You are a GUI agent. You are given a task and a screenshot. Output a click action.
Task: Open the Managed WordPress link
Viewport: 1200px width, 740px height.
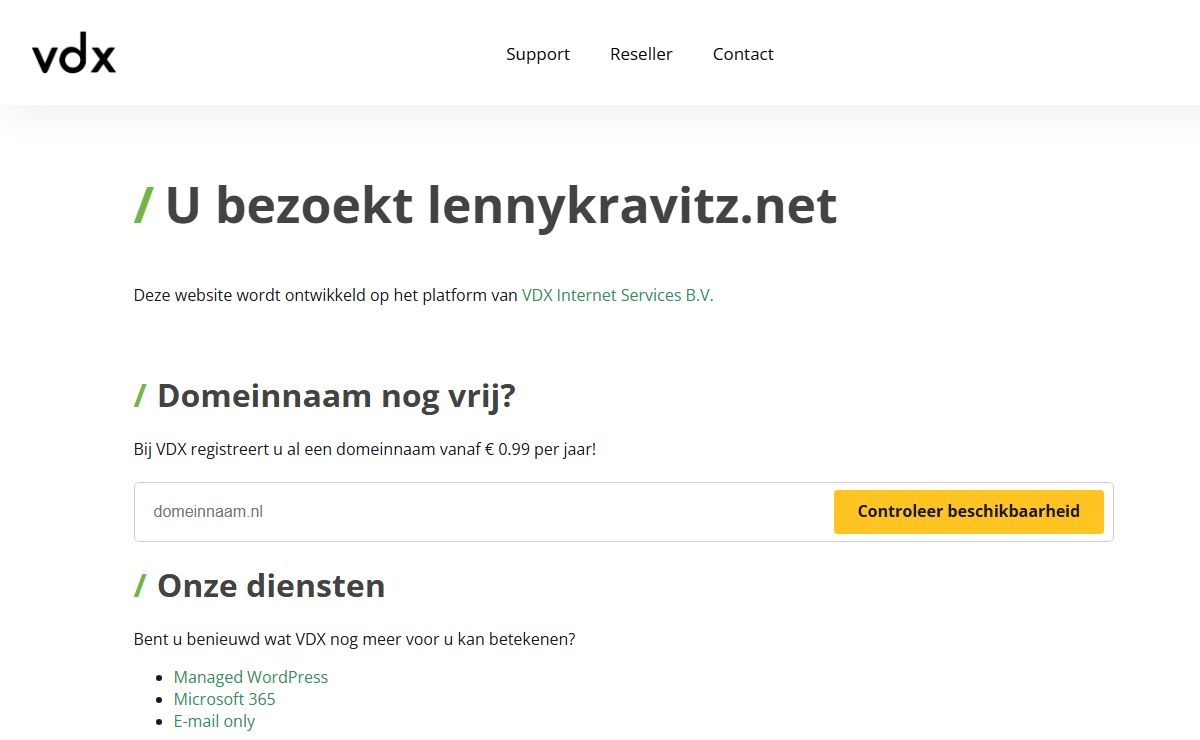[251, 677]
